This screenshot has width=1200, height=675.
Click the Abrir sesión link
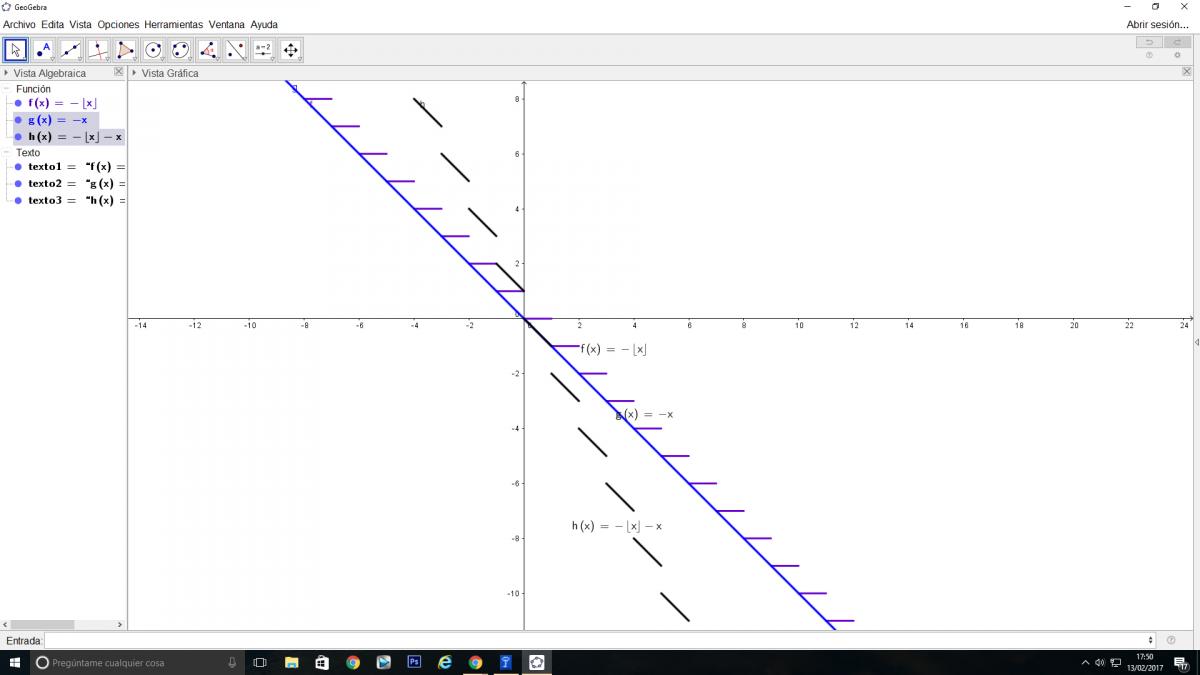pos(1157,24)
